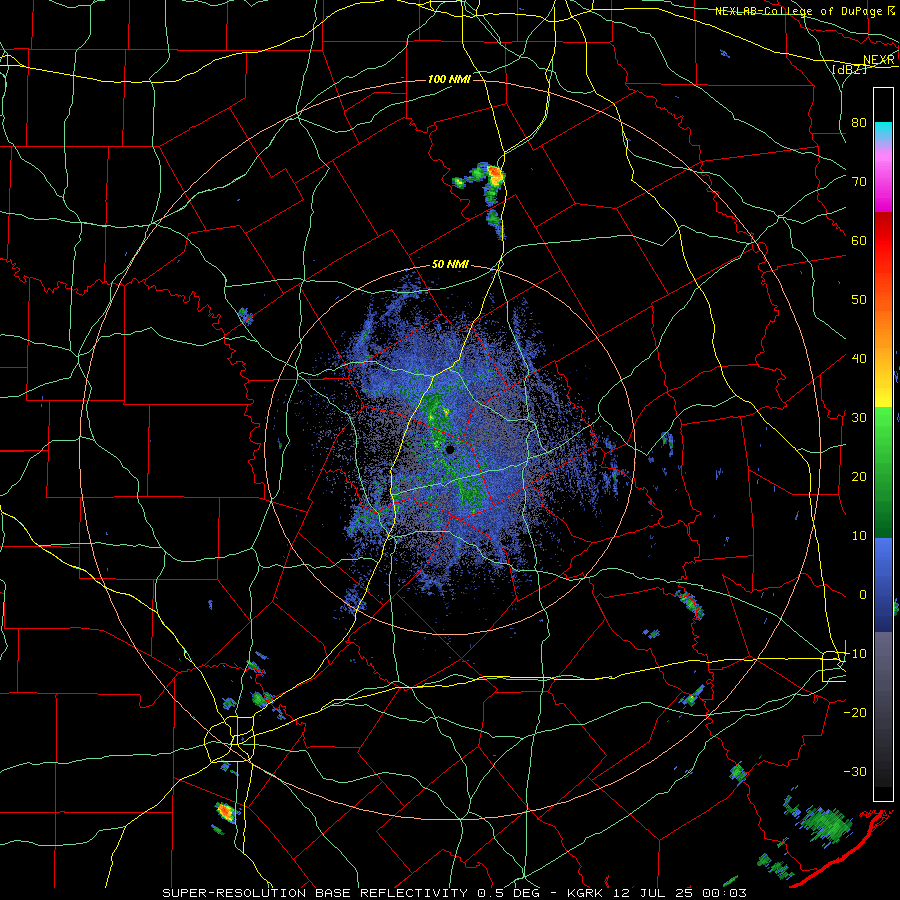Click the 70 value on the reflectivity scale
Screen dimensions: 900x900
click(859, 181)
